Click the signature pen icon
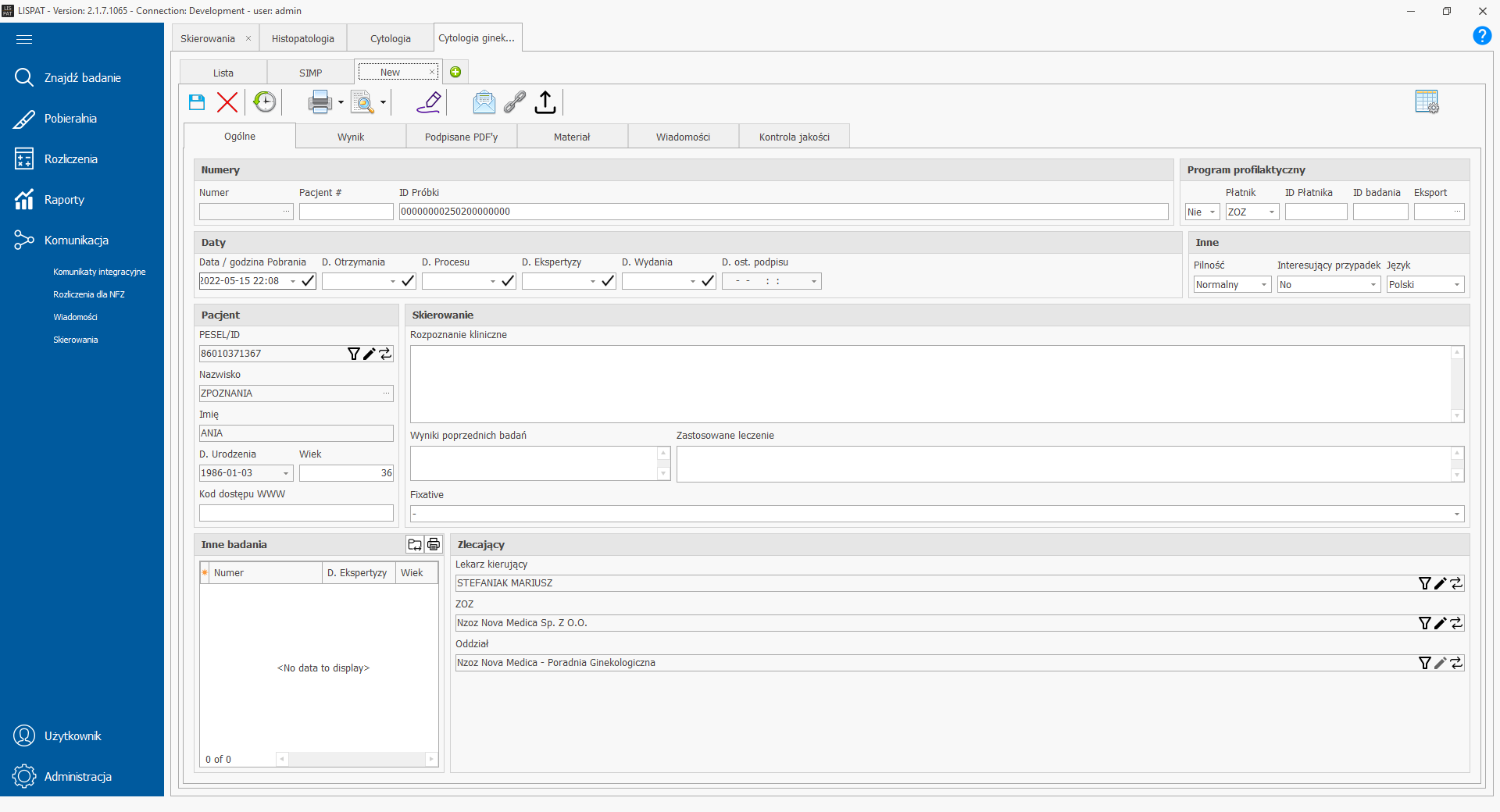Viewport: 1500px width, 812px height. [429, 102]
